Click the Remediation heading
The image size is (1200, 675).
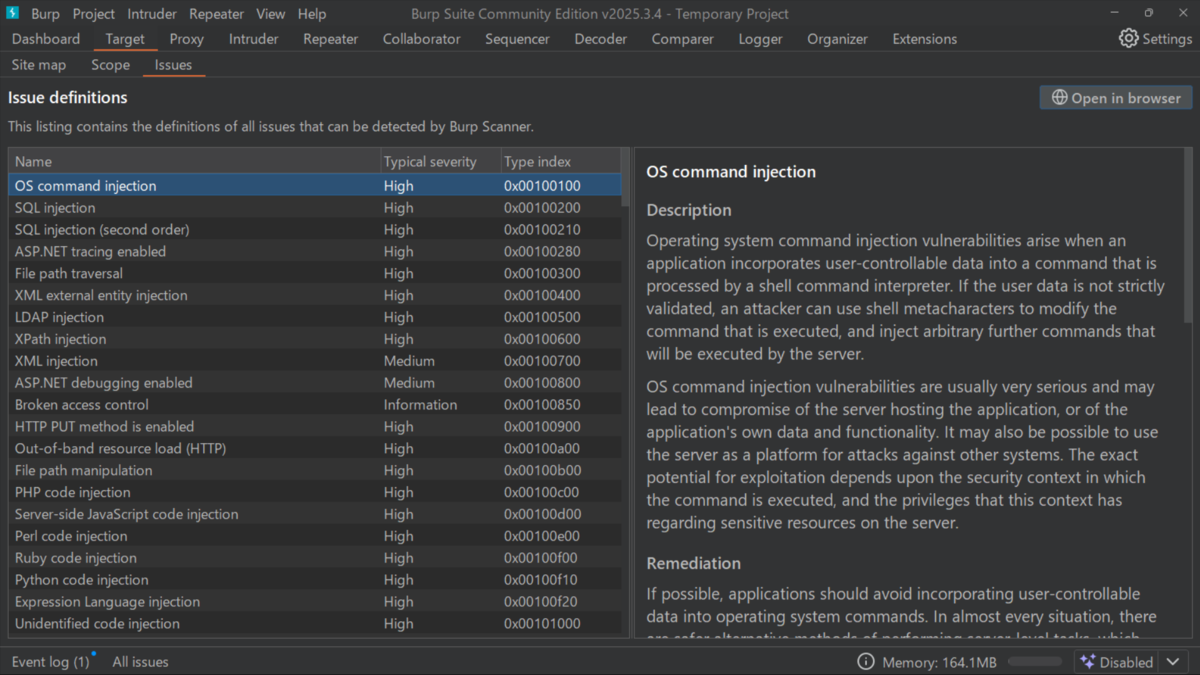[x=694, y=564]
